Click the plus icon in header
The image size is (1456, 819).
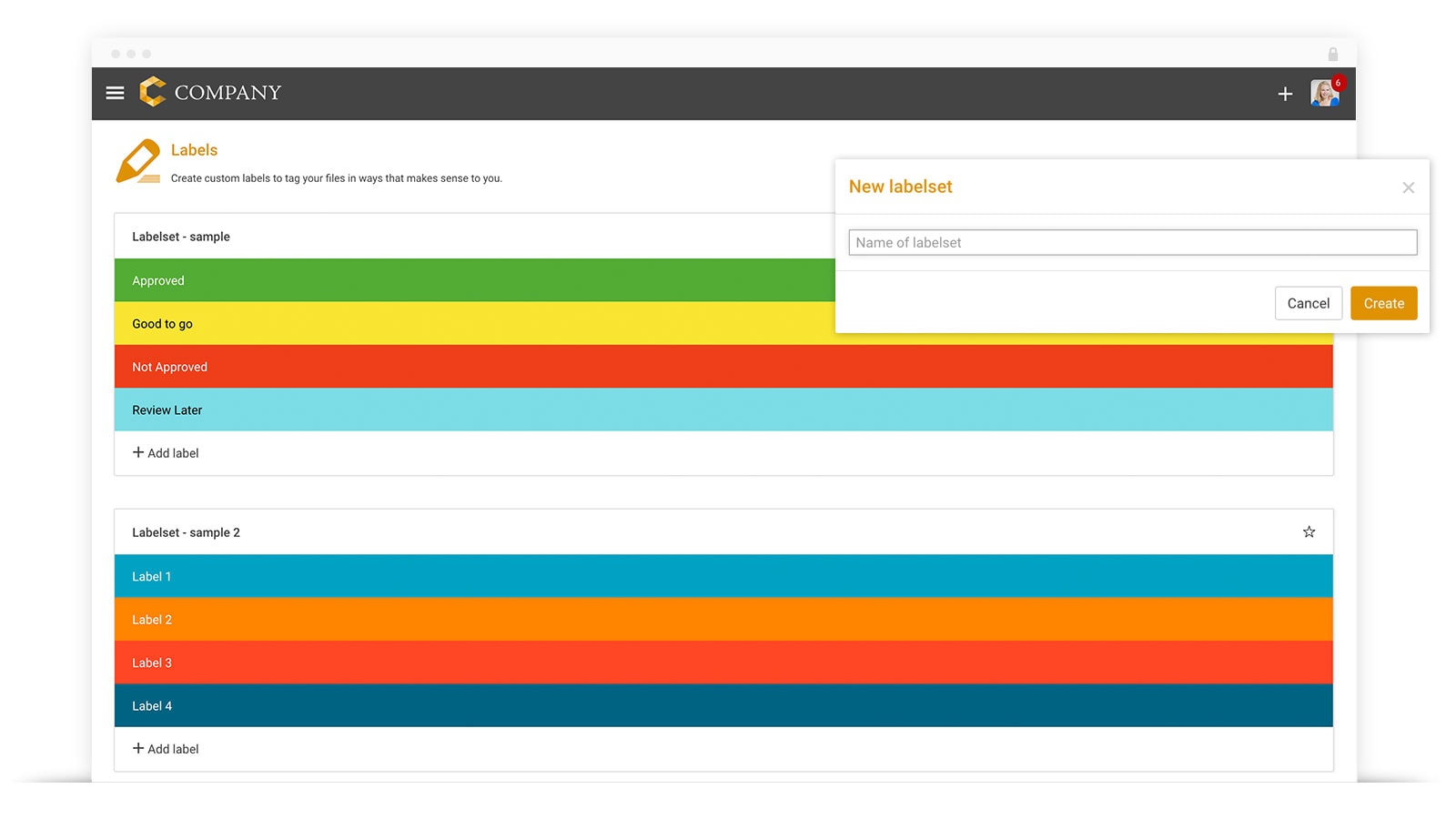coord(1285,94)
